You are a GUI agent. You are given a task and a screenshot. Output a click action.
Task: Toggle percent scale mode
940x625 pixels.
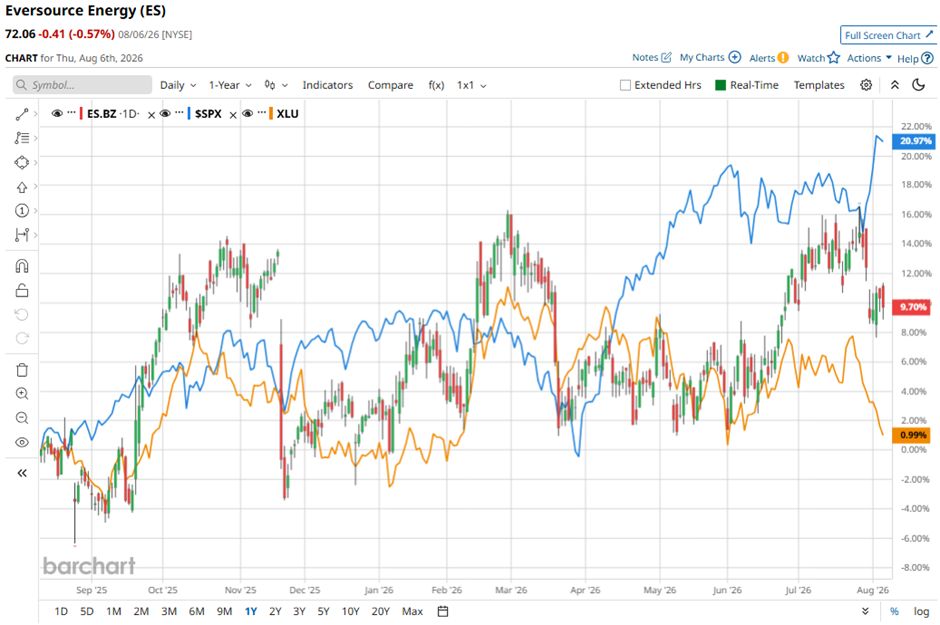tap(894, 611)
